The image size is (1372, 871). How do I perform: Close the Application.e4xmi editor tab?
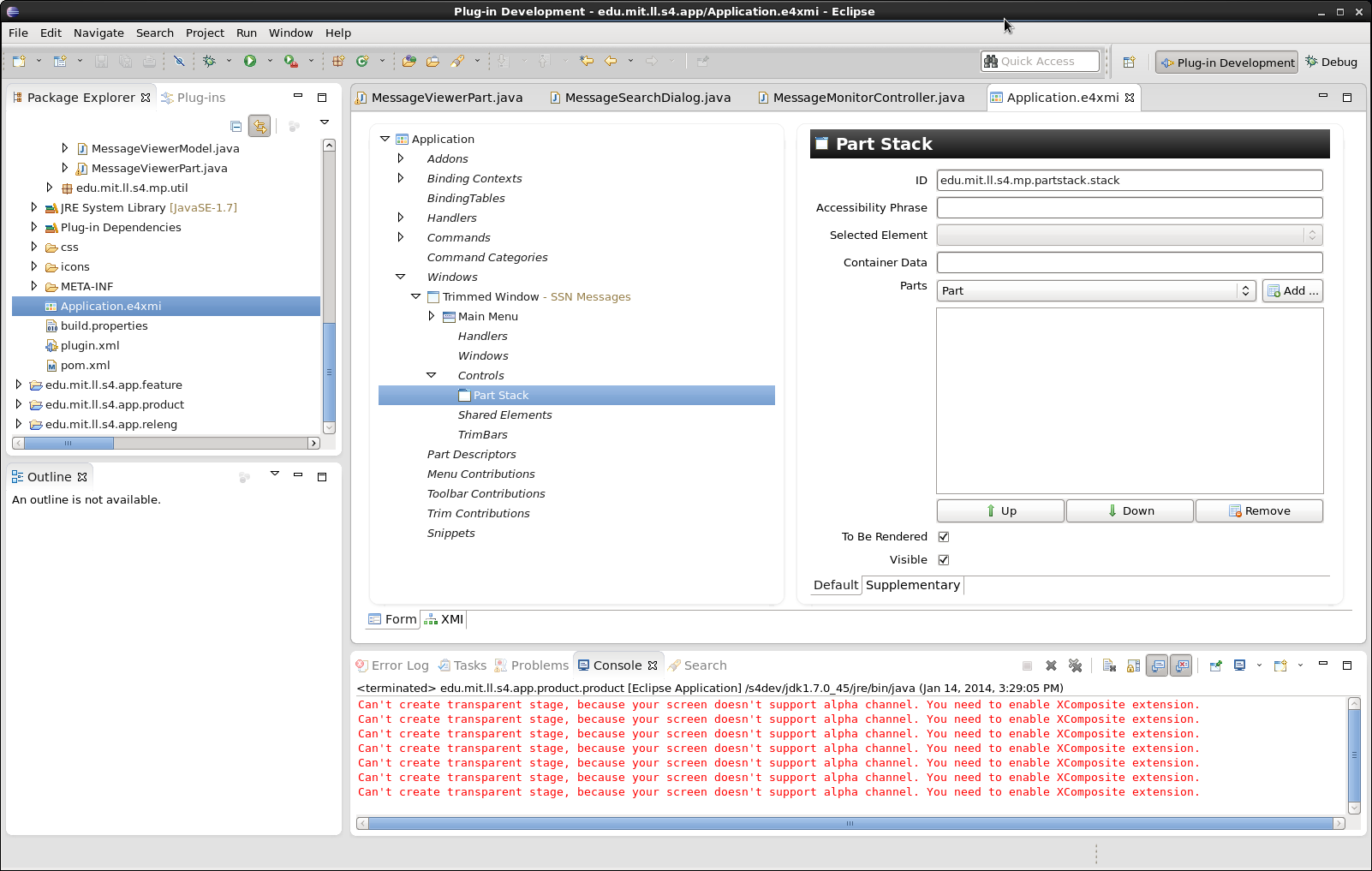tap(1130, 98)
